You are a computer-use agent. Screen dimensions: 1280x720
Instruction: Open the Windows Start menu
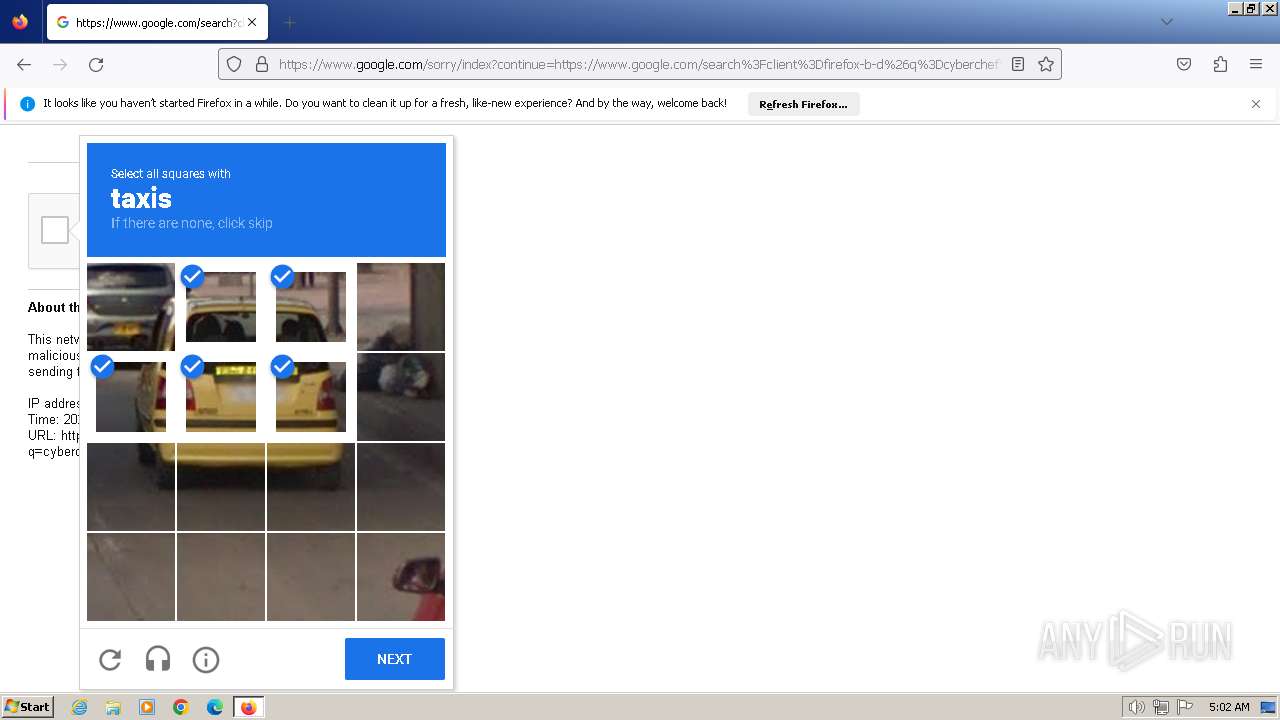click(x=27, y=707)
